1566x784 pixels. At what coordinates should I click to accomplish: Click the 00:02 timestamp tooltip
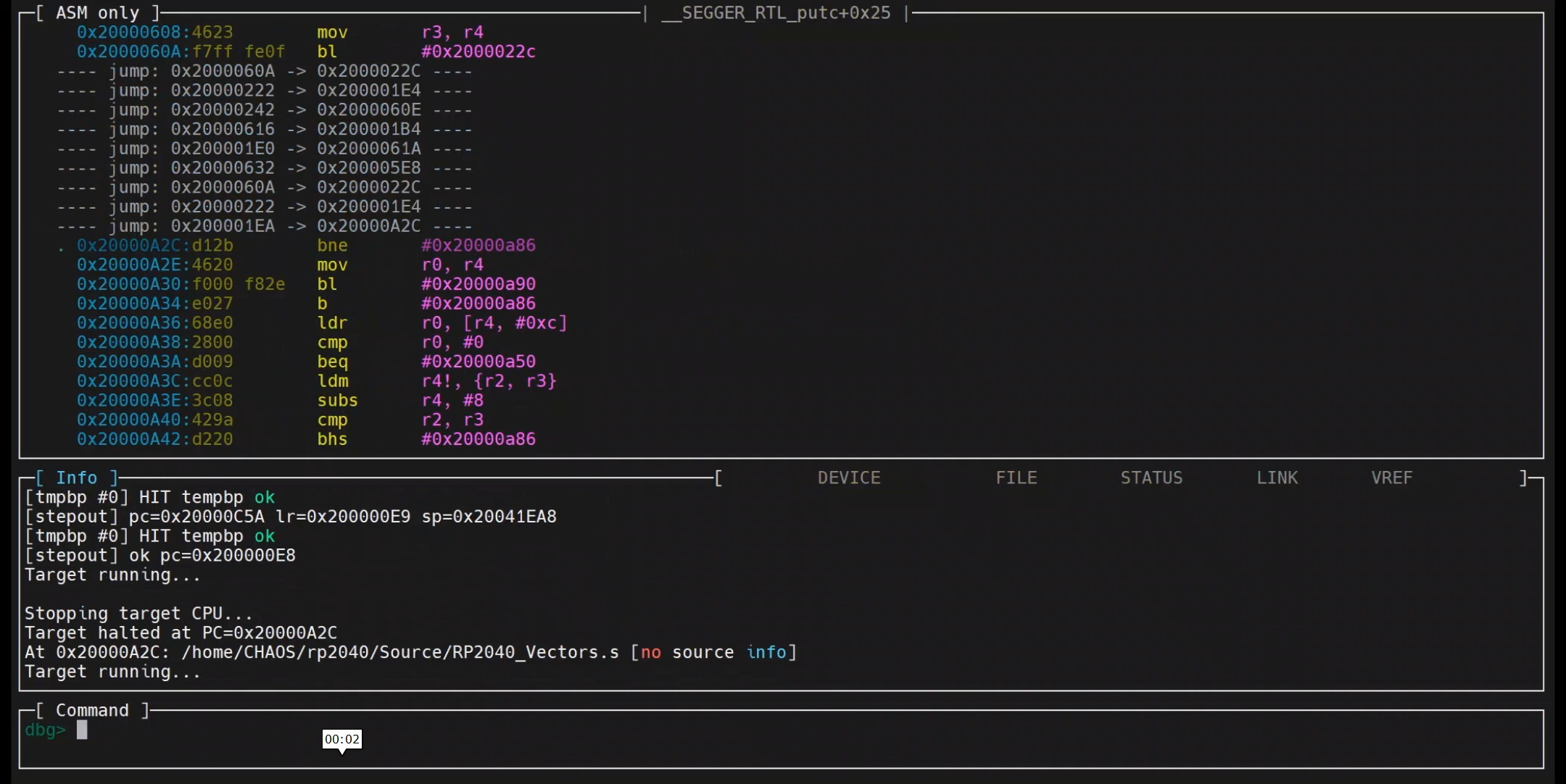341,739
